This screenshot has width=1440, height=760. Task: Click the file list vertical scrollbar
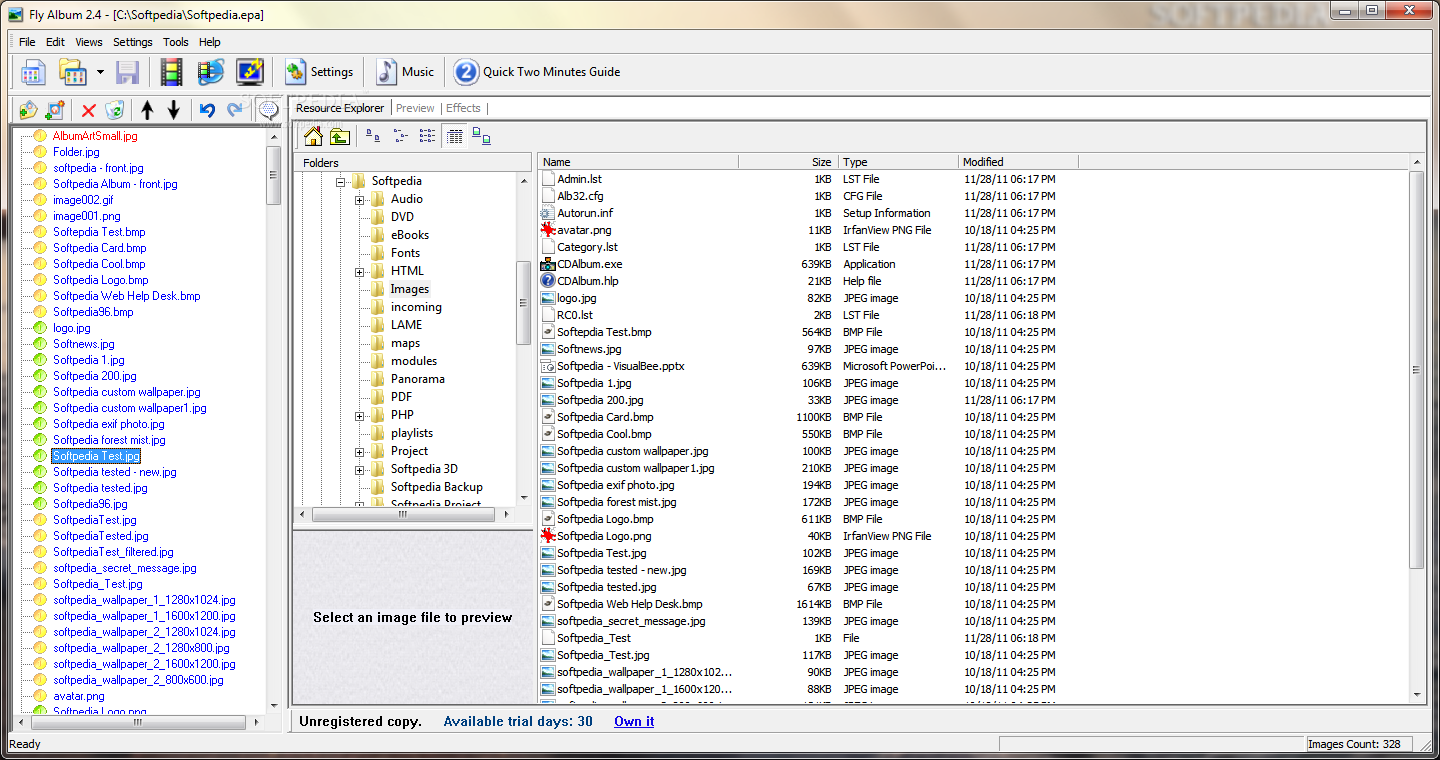coord(1416,370)
